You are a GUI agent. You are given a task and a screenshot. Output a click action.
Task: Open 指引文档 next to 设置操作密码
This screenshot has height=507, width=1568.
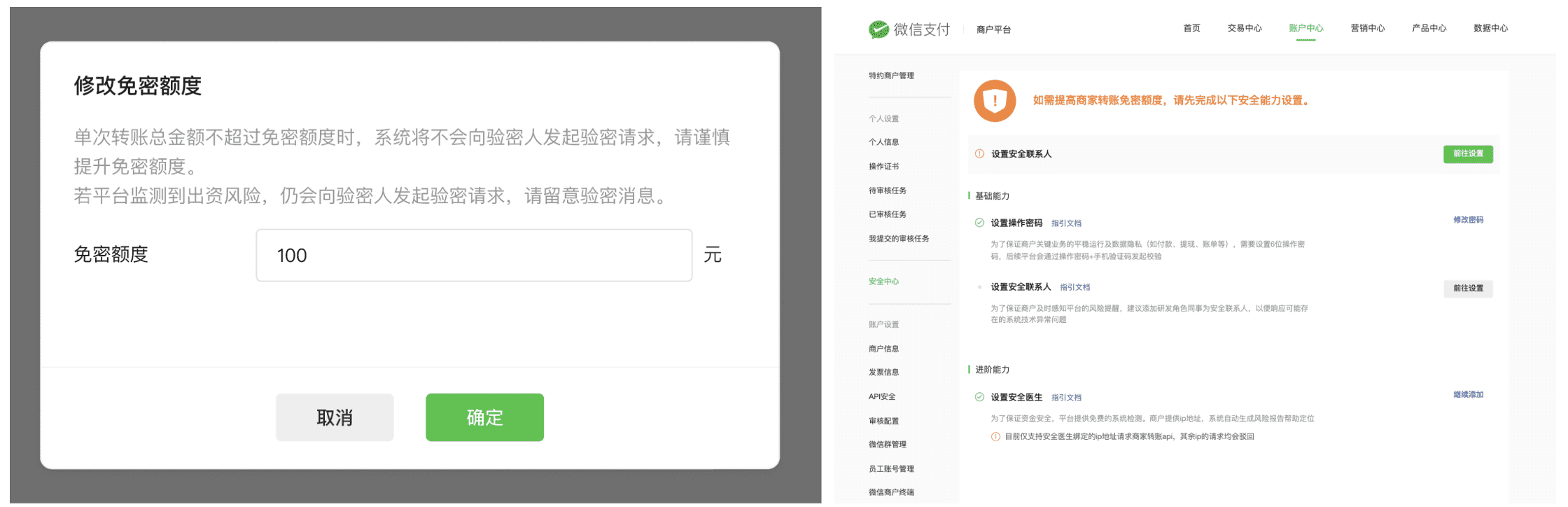point(1066,223)
